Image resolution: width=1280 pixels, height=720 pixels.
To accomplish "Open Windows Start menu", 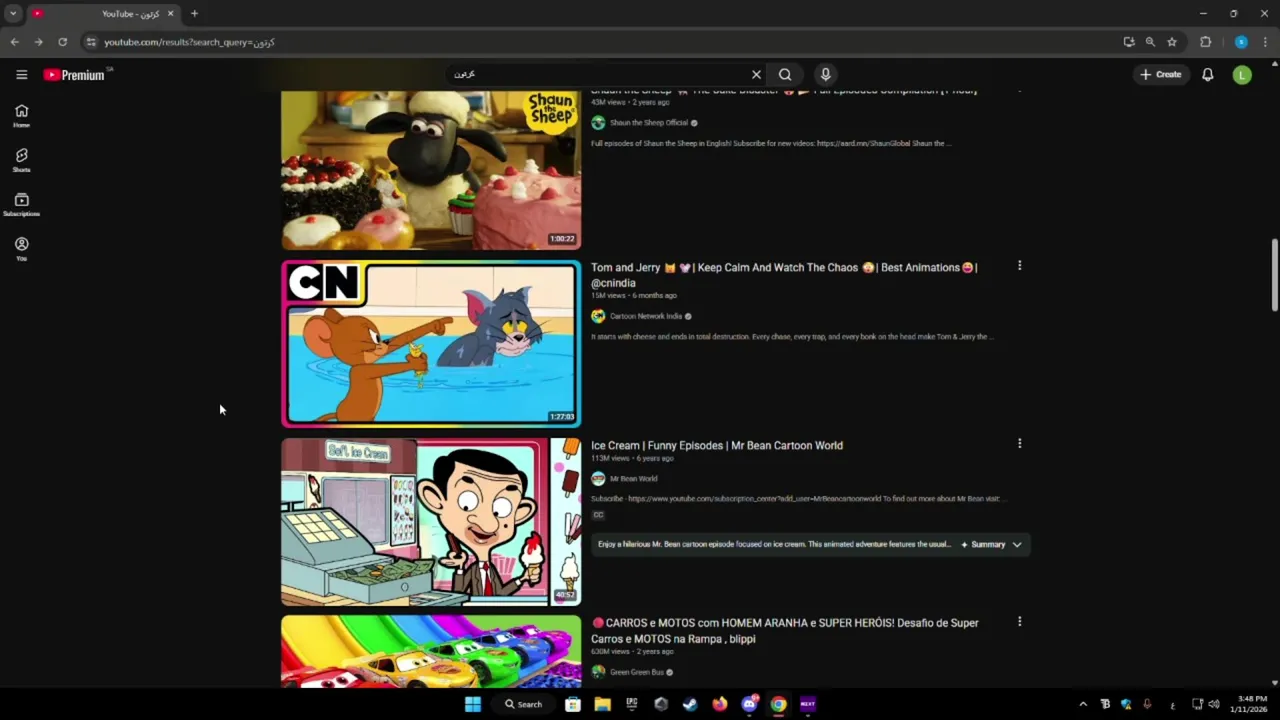I will pos(473,704).
